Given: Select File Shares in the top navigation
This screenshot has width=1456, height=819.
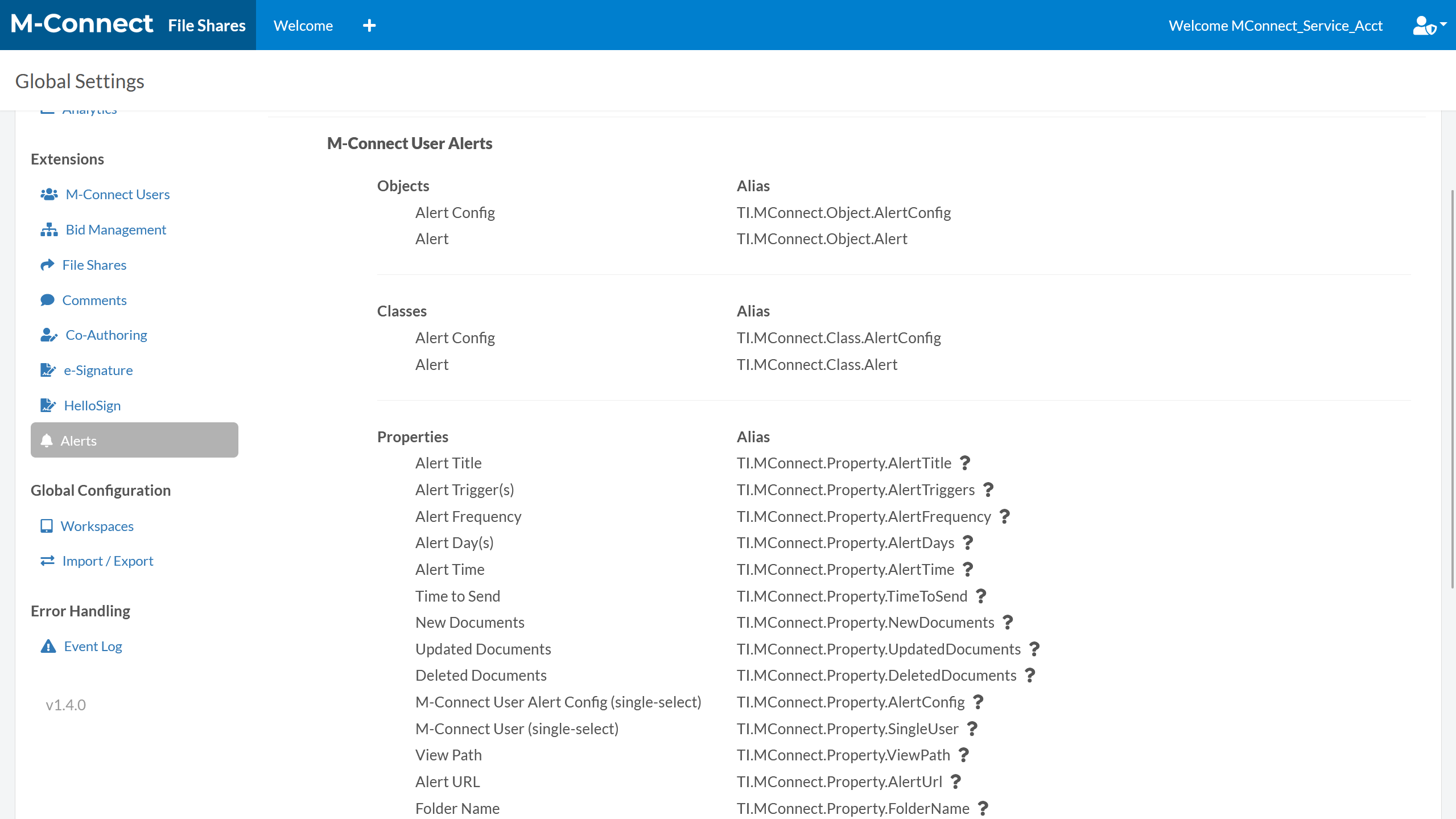Looking at the screenshot, I should tap(206, 25).
